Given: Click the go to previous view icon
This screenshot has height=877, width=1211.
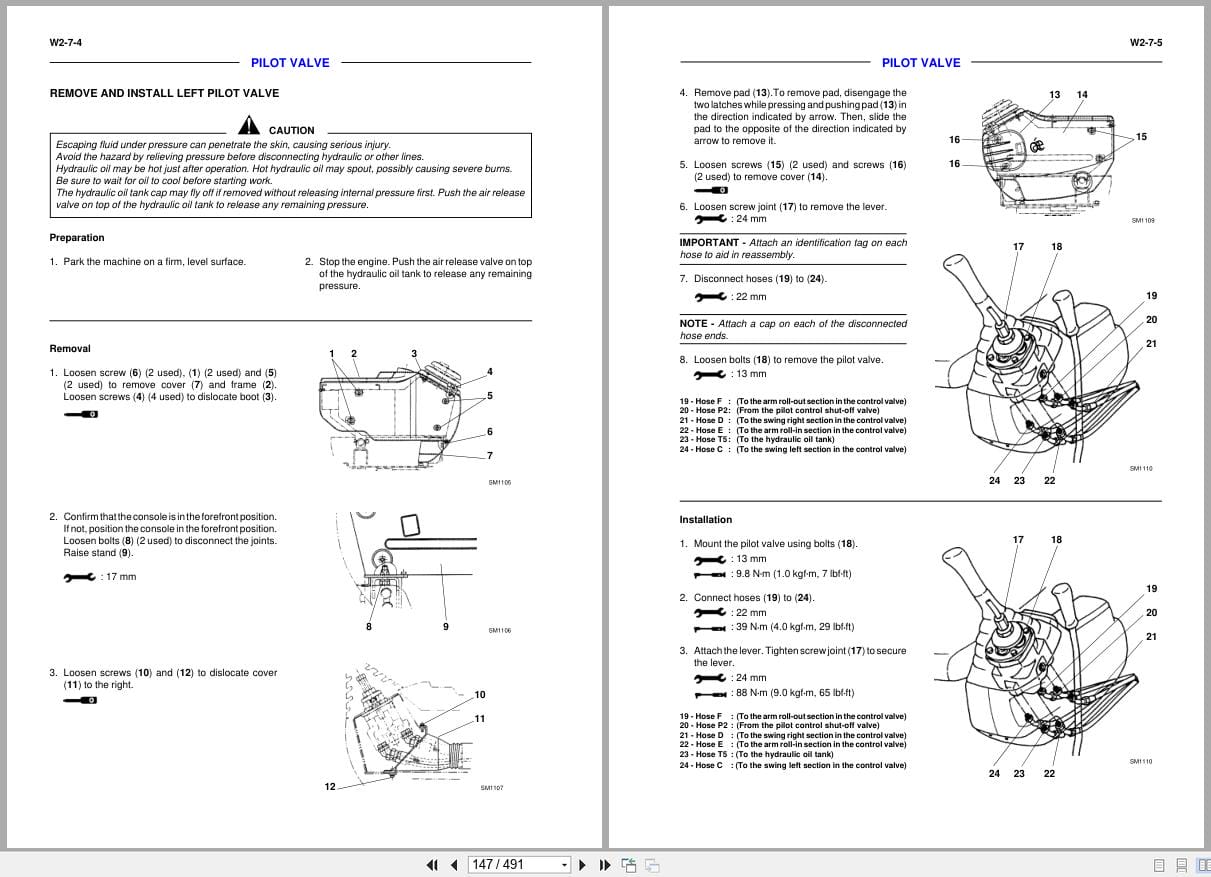Looking at the screenshot, I should click(629, 865).
